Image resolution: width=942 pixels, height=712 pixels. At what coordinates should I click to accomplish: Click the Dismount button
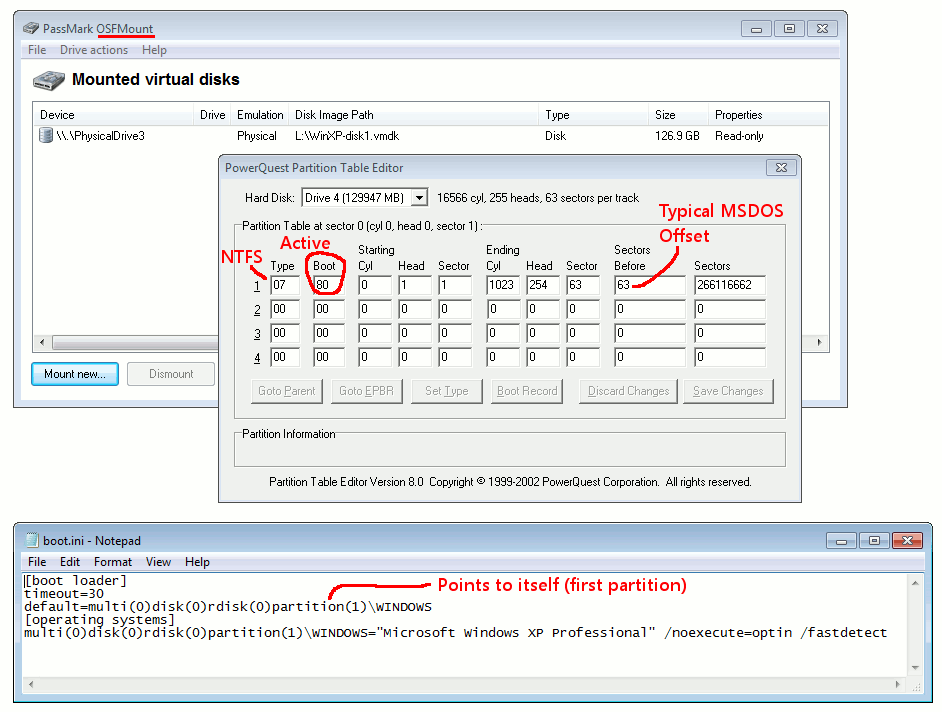click(171, 374)
